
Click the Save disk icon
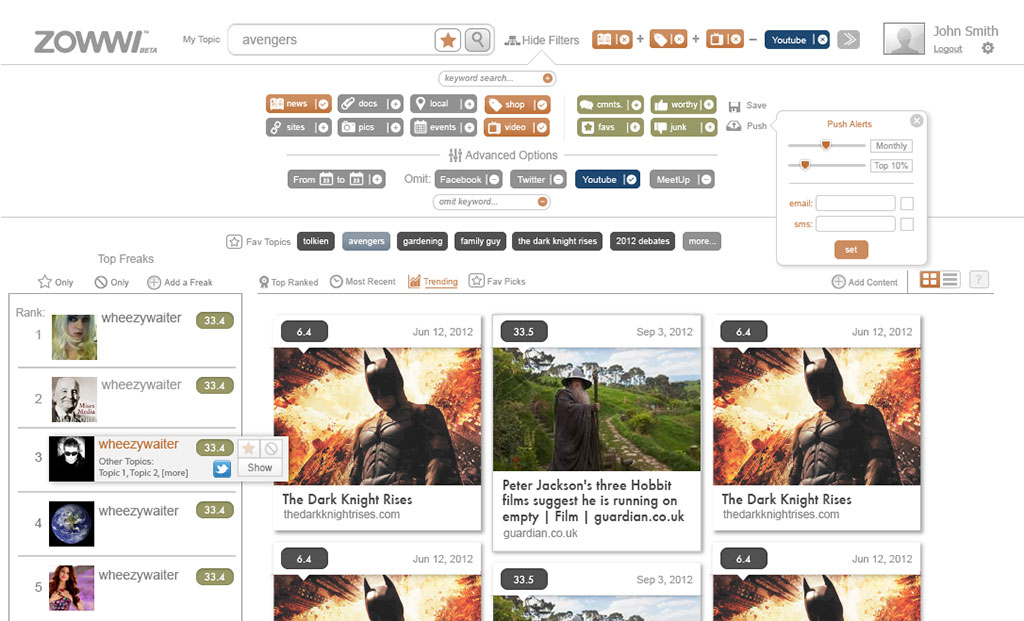735,106
